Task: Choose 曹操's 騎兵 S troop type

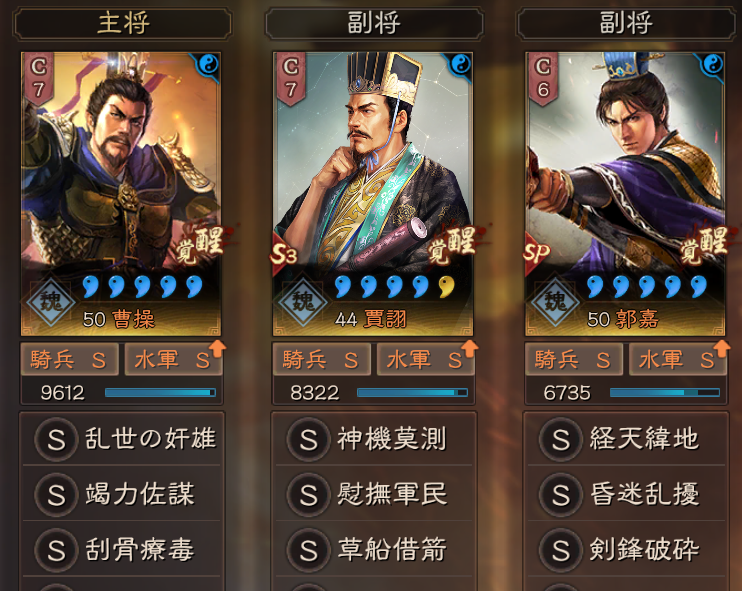Action: [69, 360]
